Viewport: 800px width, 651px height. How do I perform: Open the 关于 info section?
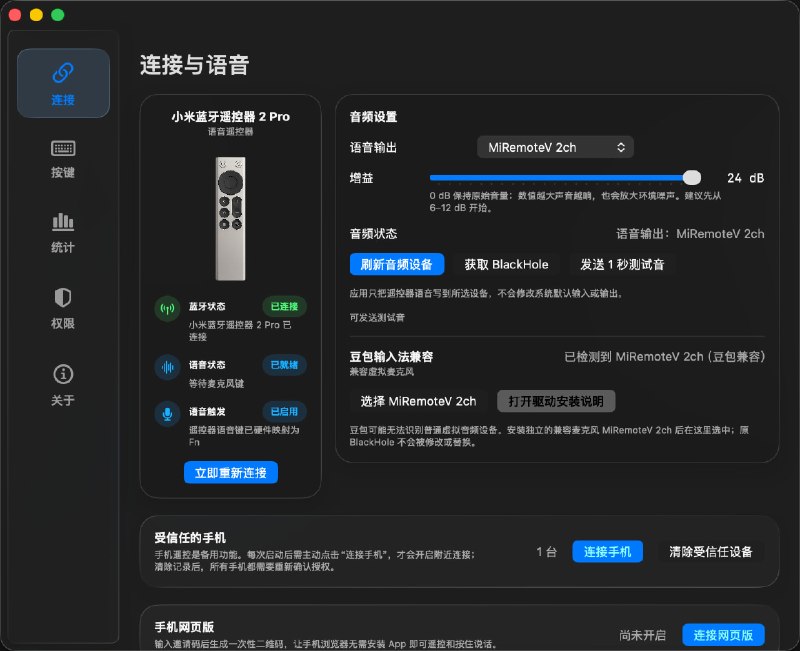[x=63, y=386]
